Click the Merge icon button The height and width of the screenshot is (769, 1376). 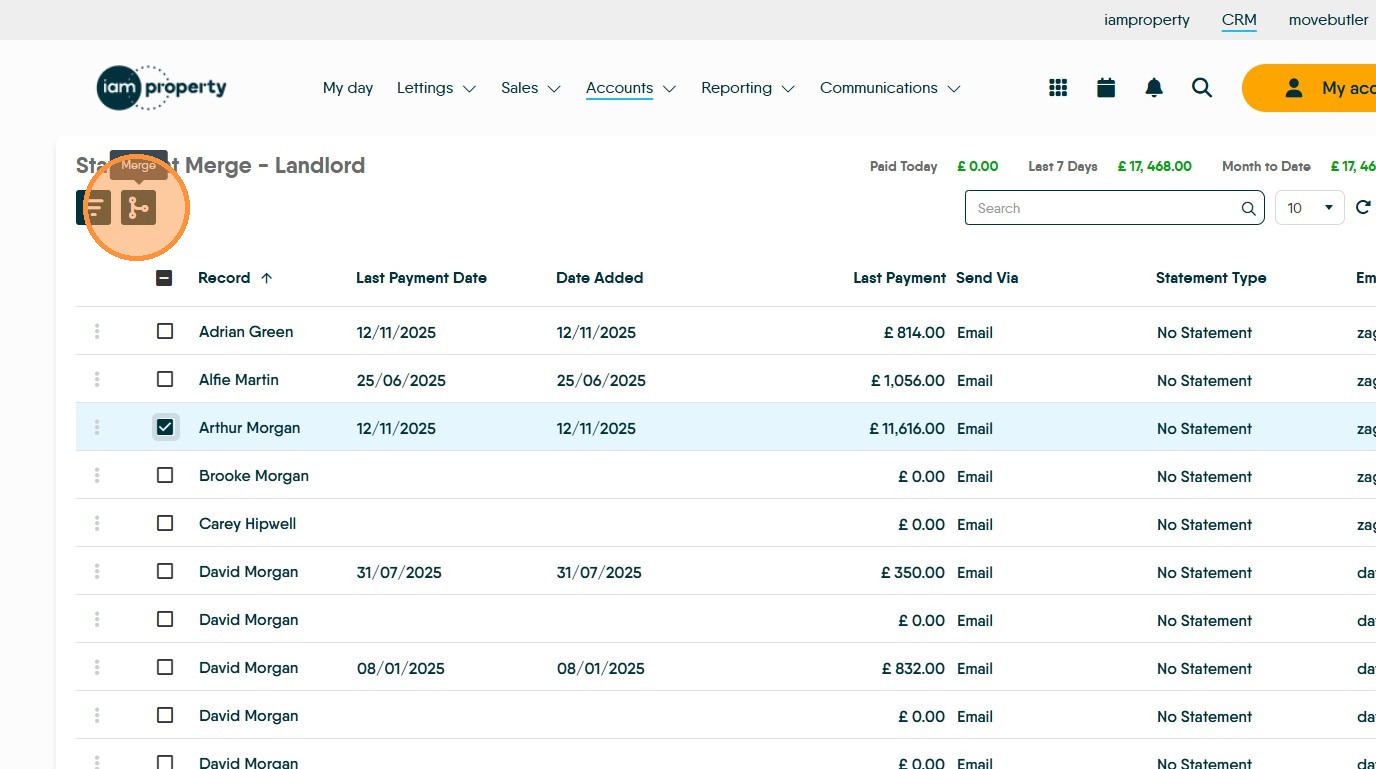[138, 208]
